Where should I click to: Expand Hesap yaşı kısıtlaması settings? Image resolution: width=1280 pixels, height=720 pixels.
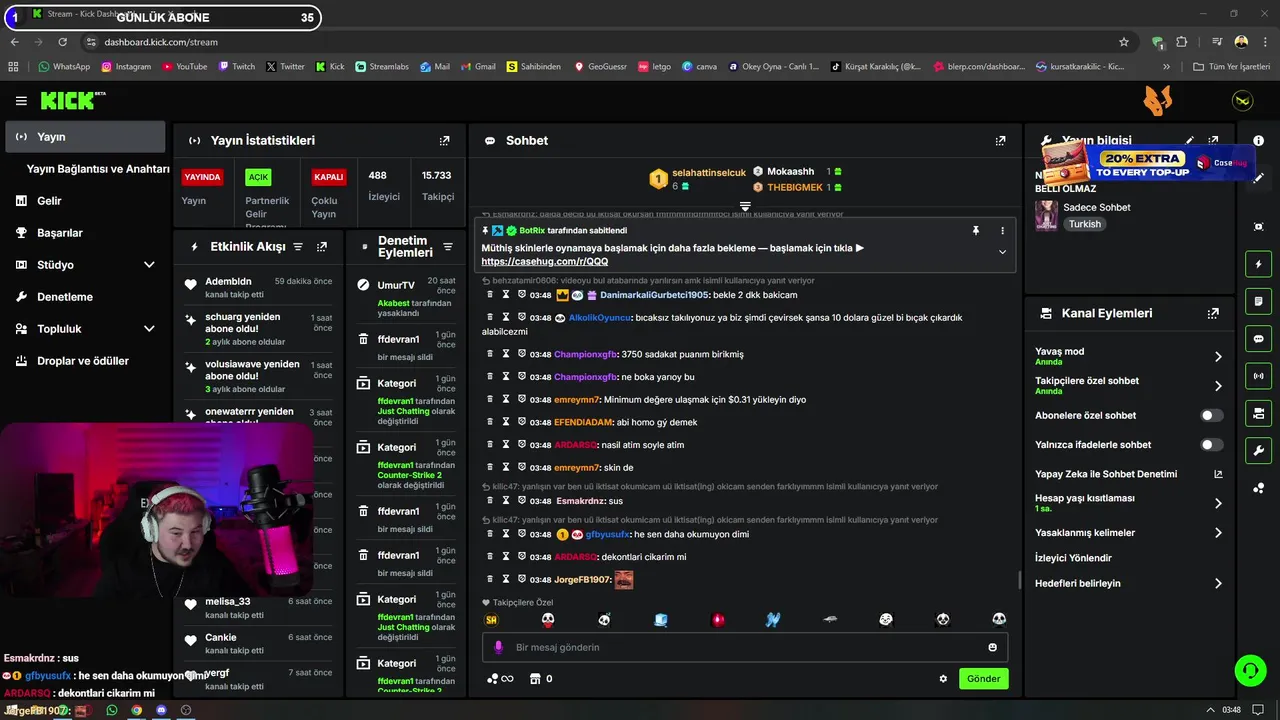tap(1218, 503)
